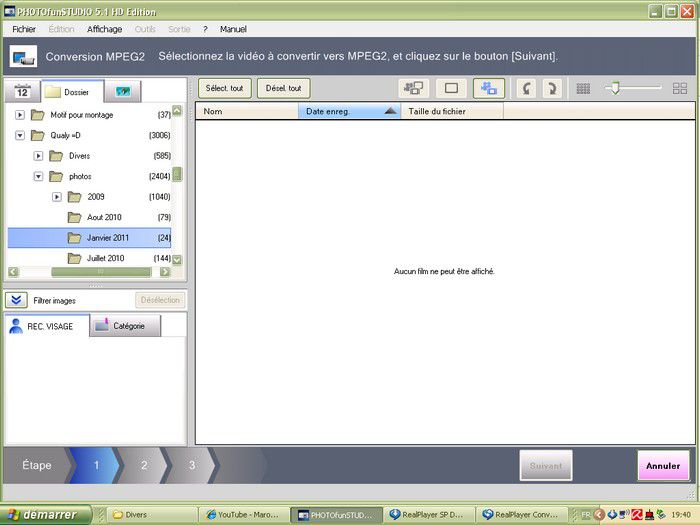This screenshot has height=525, width=700.
Task: Toggle the highlighted folder-linked view button
Action: [489, 89]
